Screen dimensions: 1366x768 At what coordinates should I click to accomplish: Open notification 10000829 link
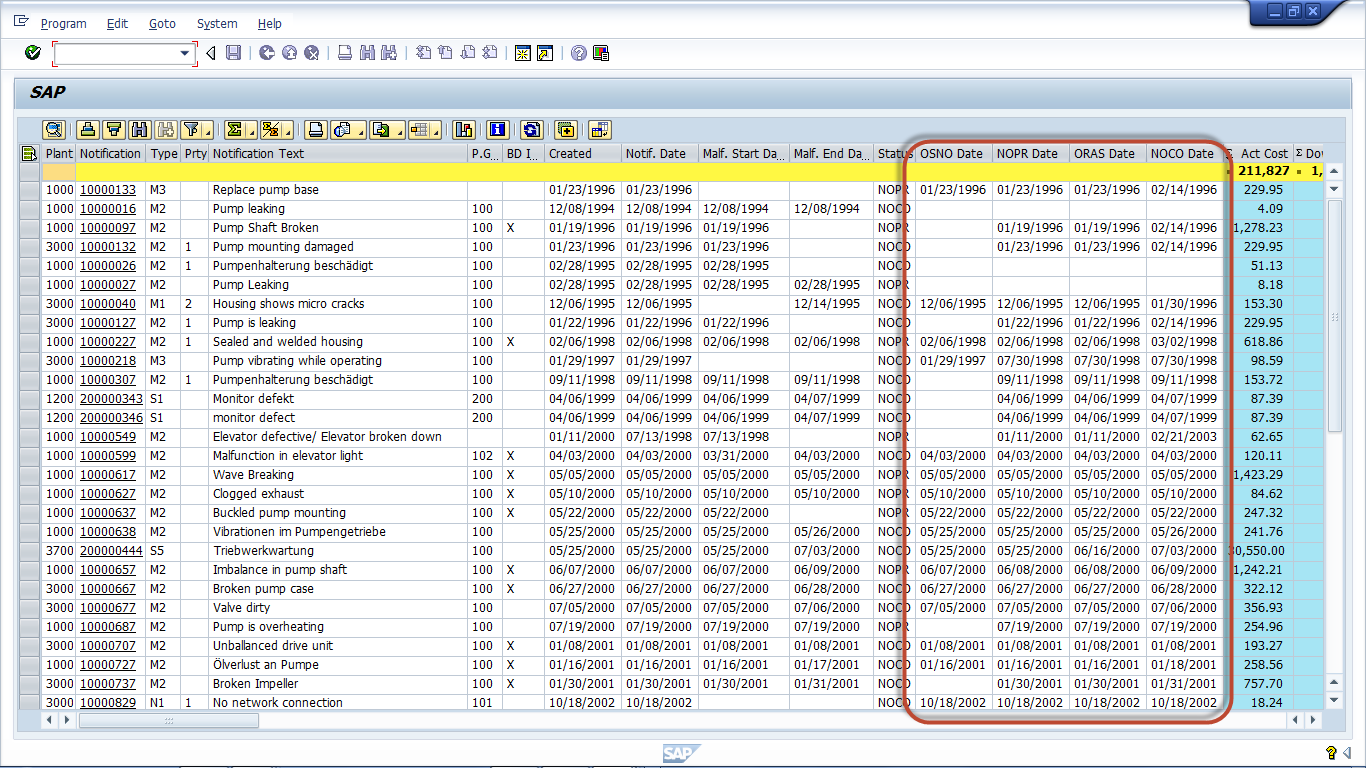pos(108,703)
